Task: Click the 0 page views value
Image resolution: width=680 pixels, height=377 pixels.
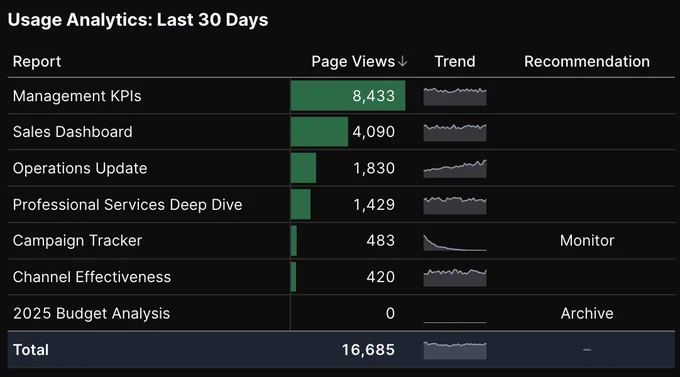Action: [x=390, y=314]
